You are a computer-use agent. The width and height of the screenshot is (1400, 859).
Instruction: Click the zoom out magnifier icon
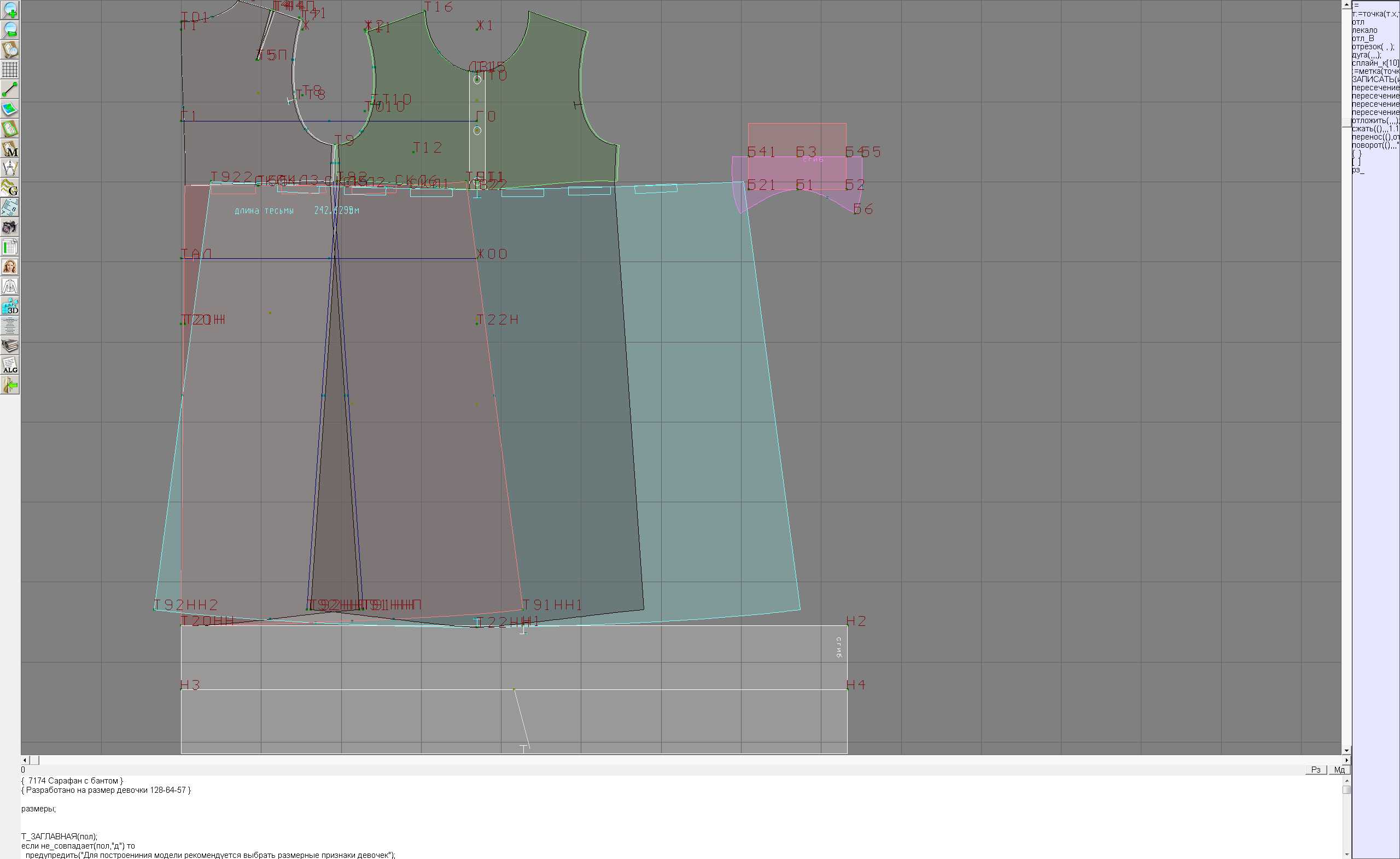point(10,30)
